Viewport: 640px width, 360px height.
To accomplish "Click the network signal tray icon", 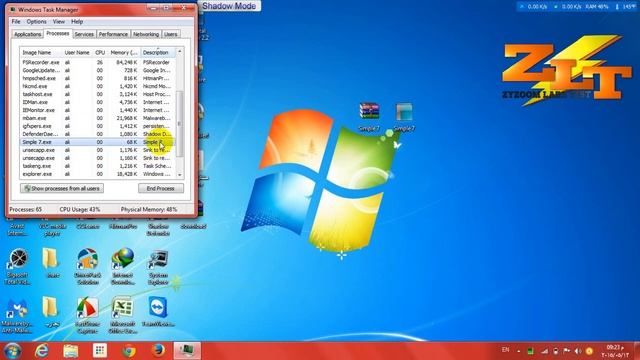I will coord(544,351).
